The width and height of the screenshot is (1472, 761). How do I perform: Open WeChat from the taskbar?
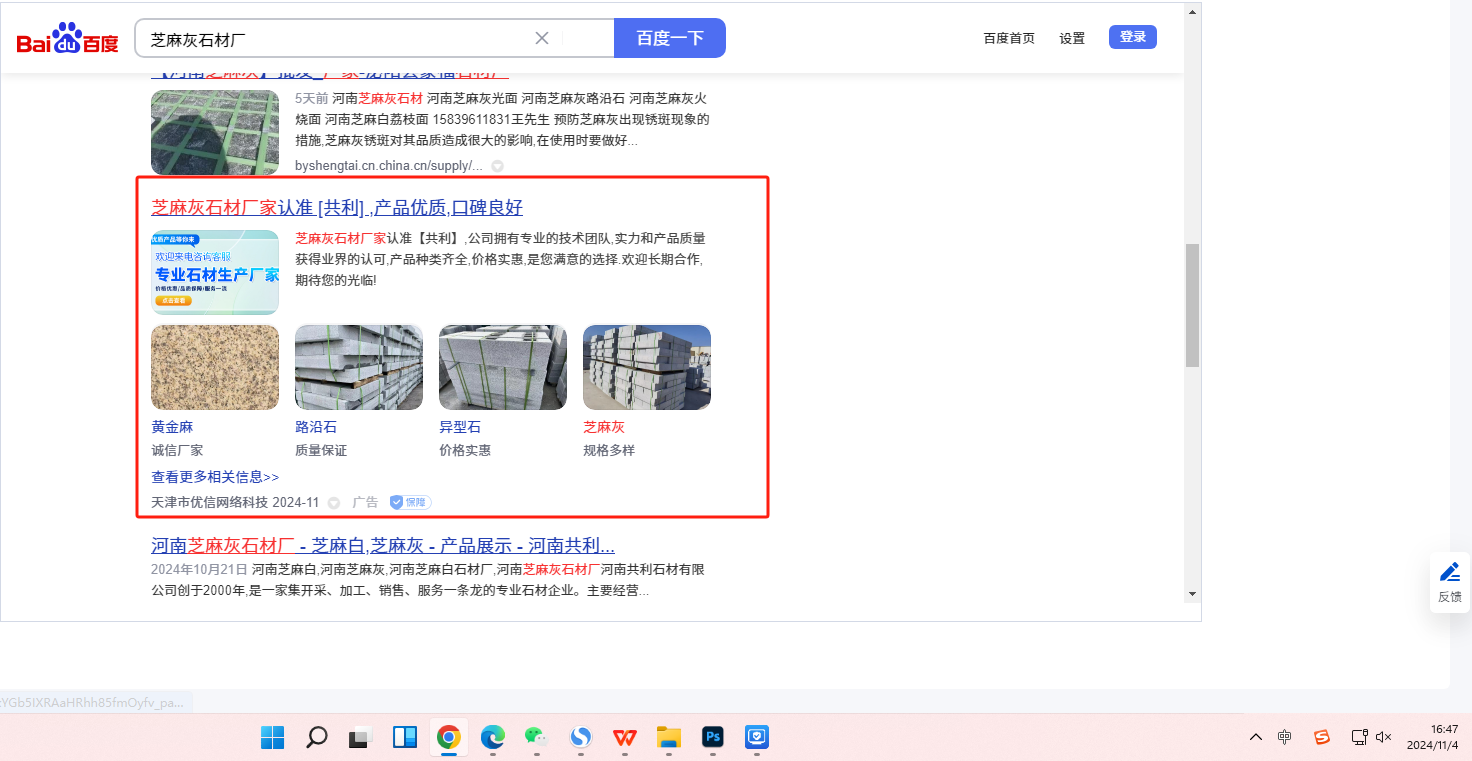537,738
